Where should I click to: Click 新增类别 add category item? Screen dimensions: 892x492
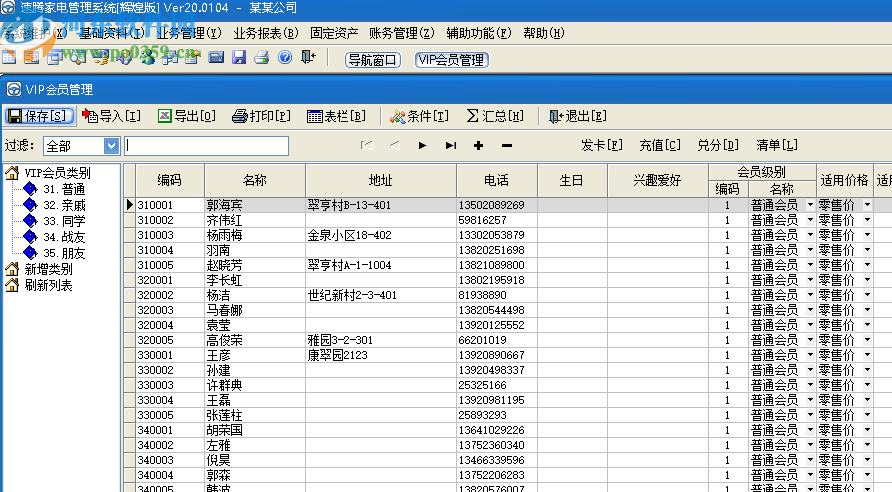pos(48,269)
